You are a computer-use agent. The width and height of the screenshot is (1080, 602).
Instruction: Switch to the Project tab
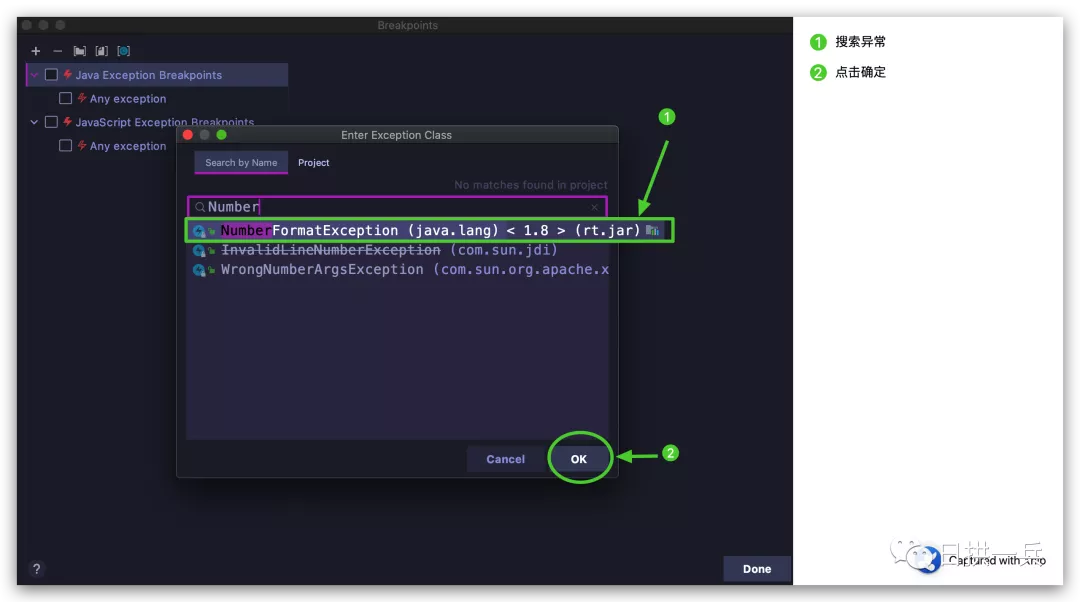tap(313, 162)
